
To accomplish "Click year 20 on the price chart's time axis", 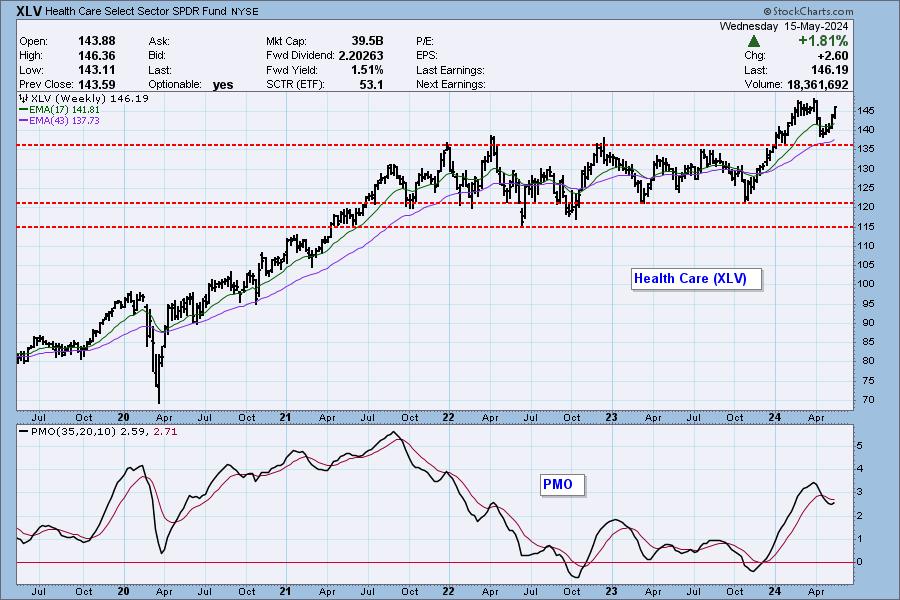I will tap(123, 417).
